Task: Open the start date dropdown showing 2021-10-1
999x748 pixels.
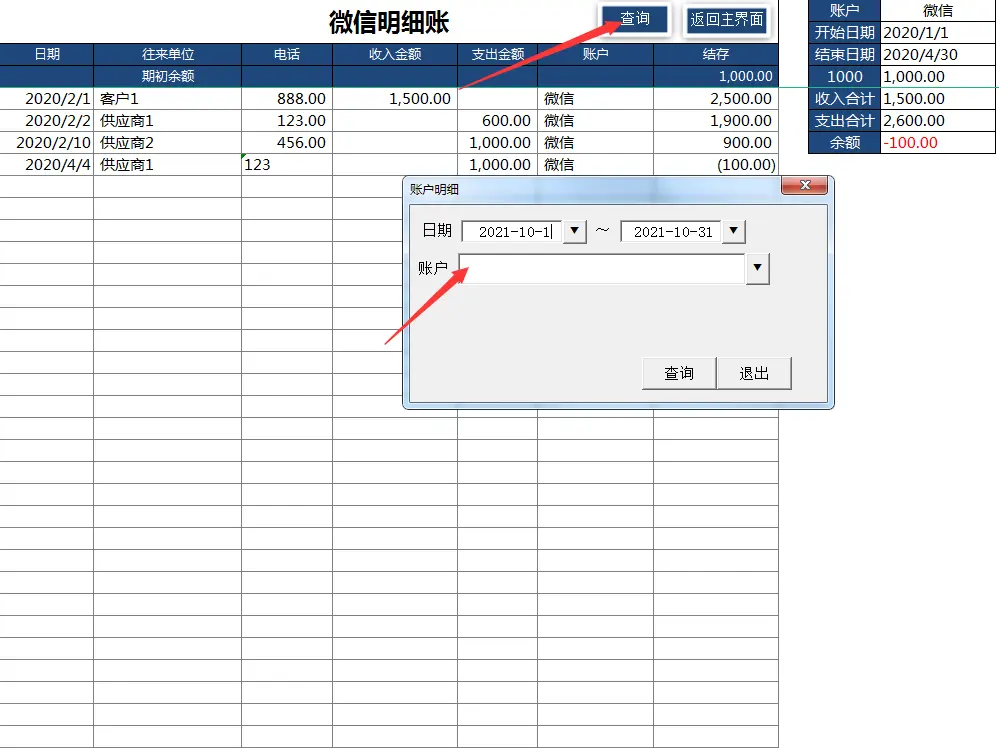Action: 575,231
